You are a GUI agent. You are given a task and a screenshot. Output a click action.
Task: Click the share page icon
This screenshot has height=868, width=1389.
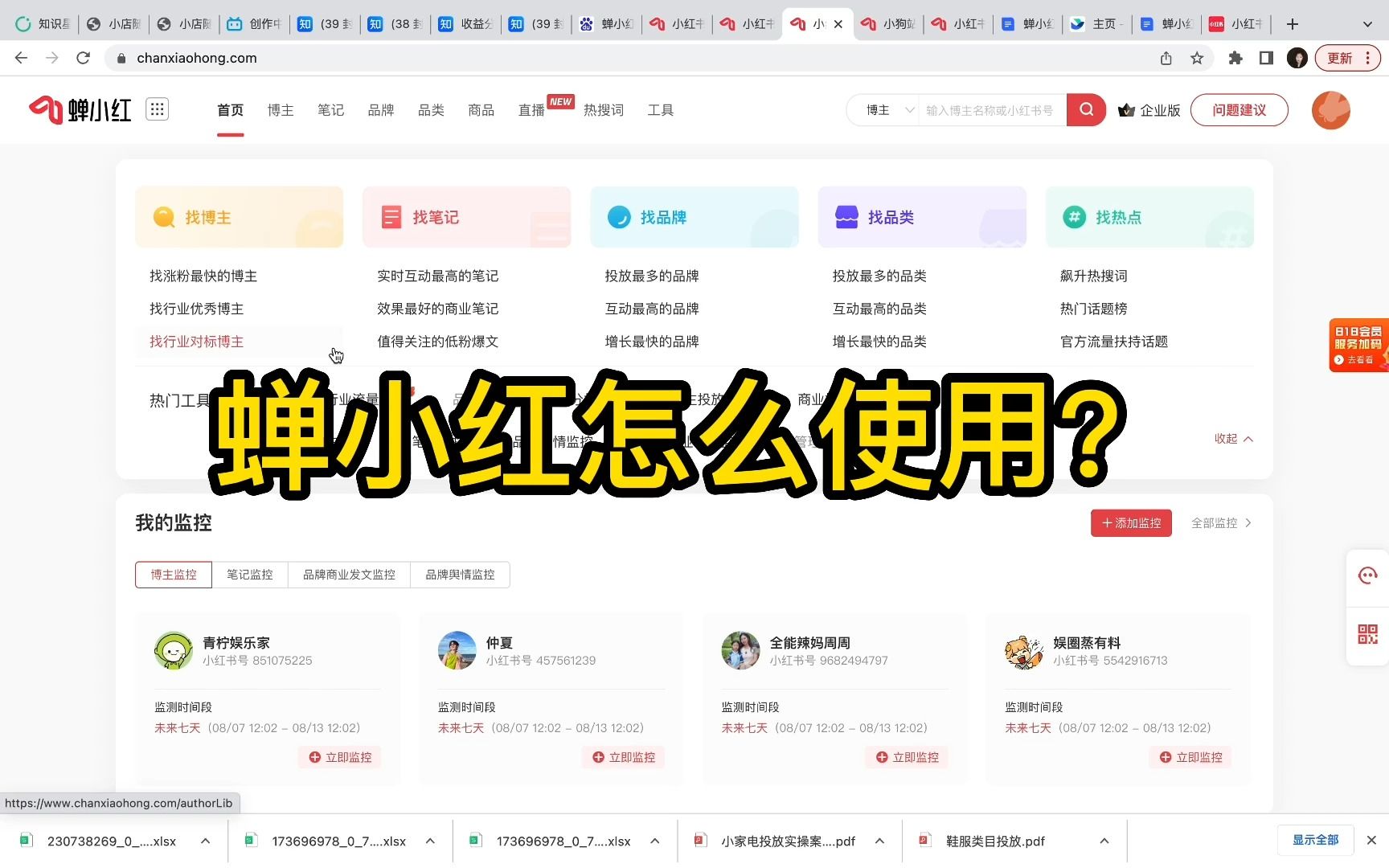(x=1166, y=58)
